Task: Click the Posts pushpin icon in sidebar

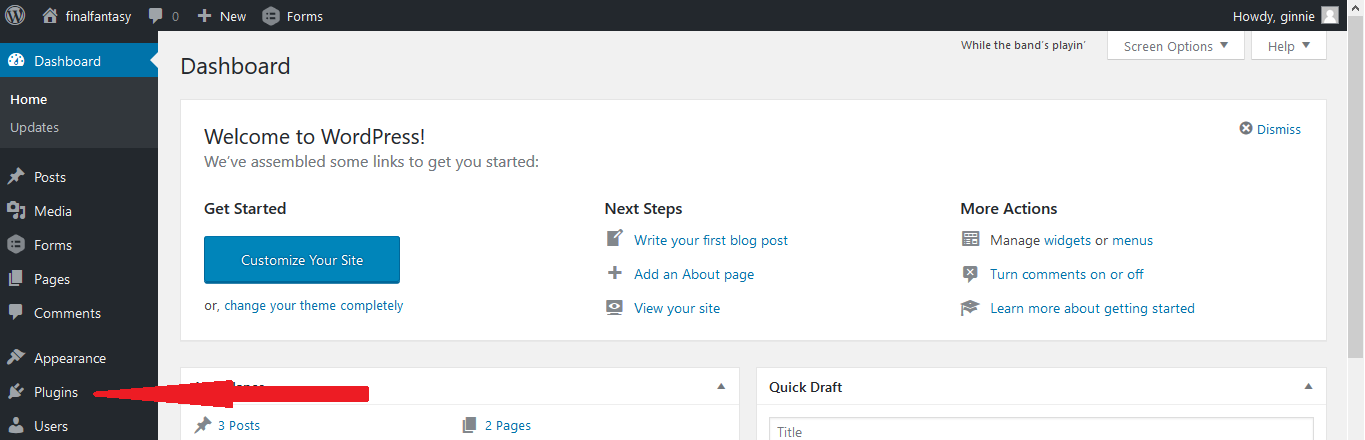Action: [x=16, y=177]
